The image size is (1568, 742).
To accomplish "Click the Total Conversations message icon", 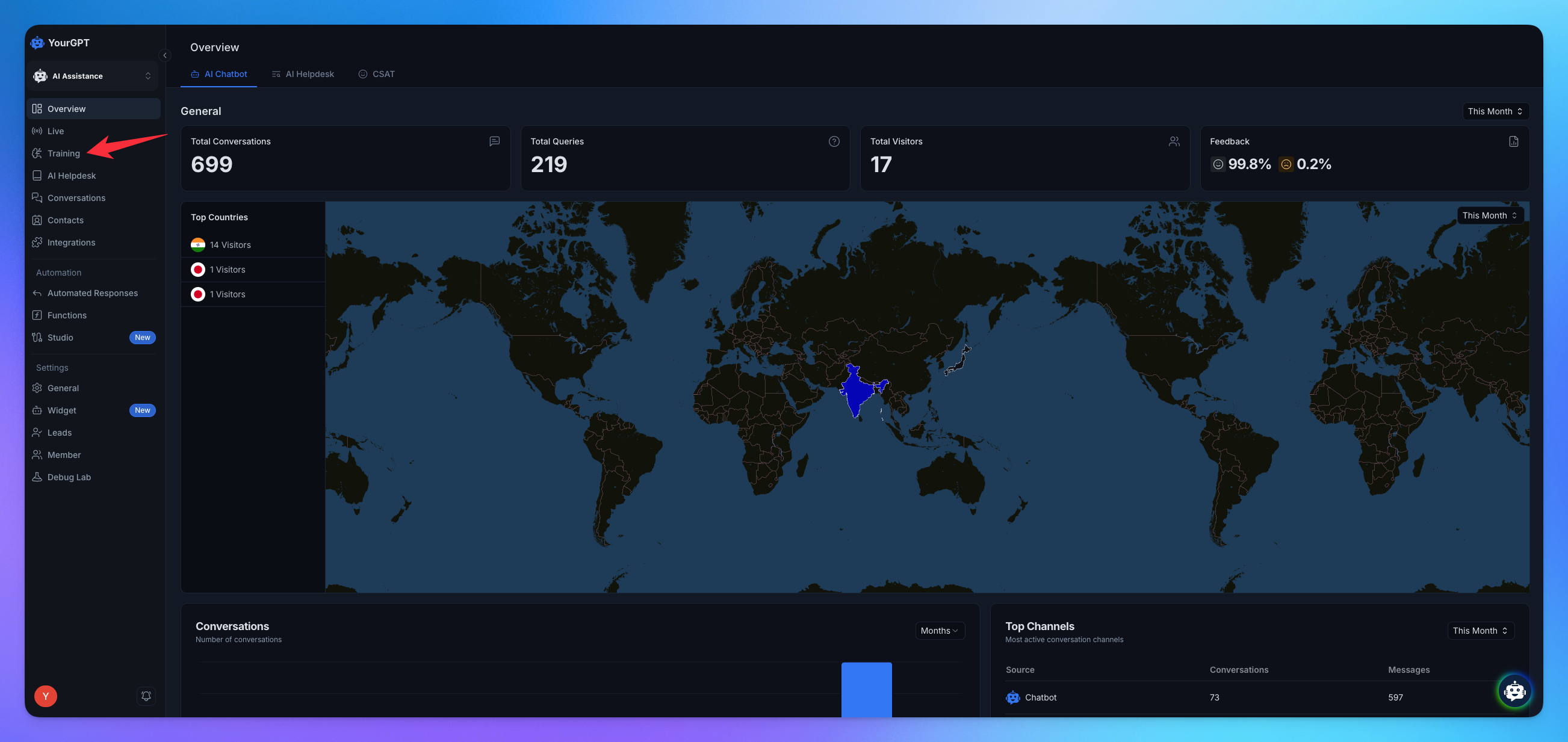I will [x=494, y=141].
